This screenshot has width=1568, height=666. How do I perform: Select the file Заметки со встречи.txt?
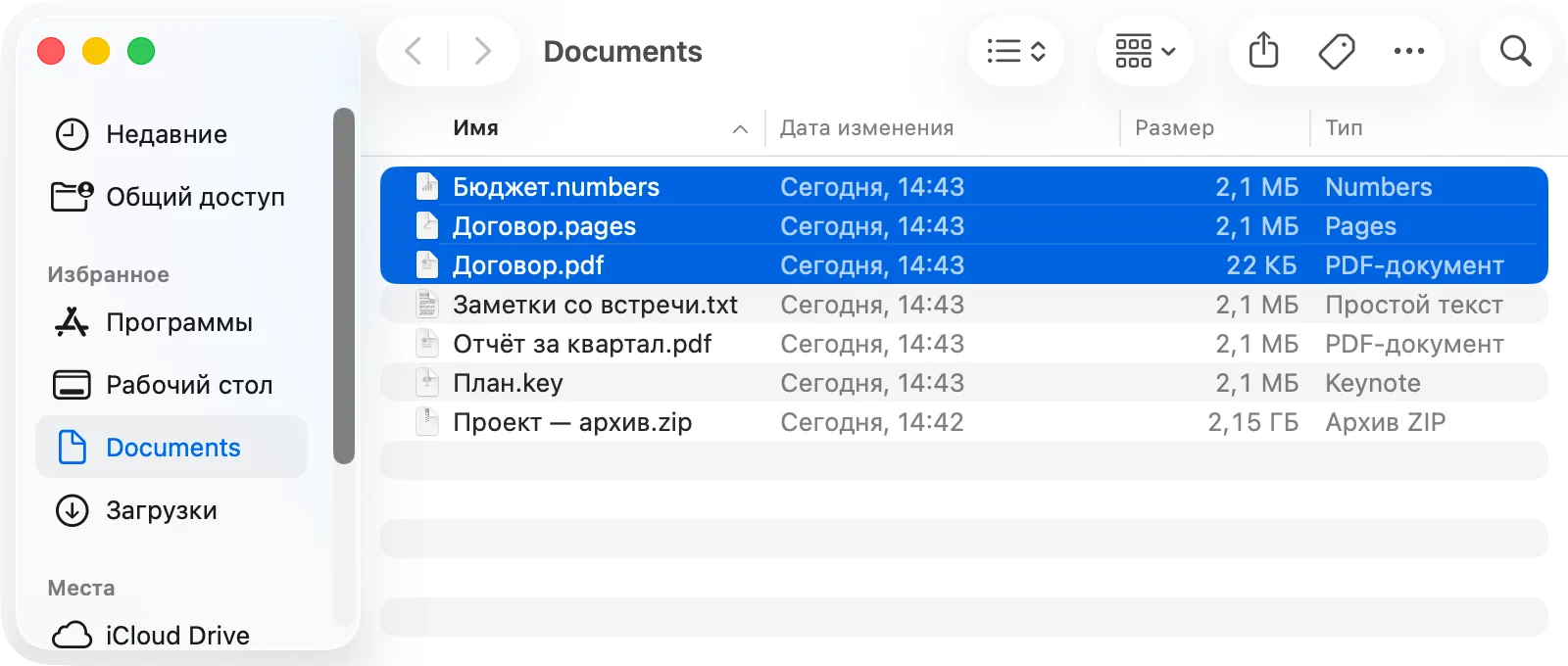[x=964, y=305]
